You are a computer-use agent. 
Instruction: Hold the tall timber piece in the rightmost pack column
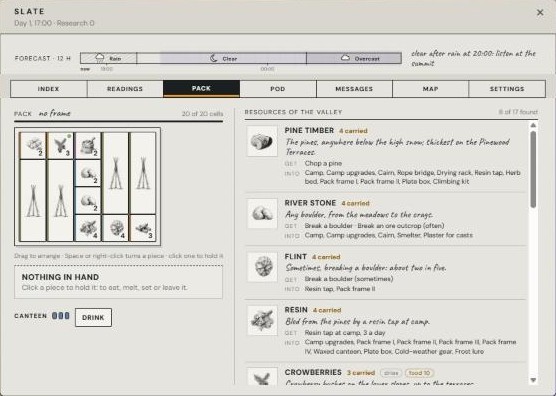click(143, 173)
